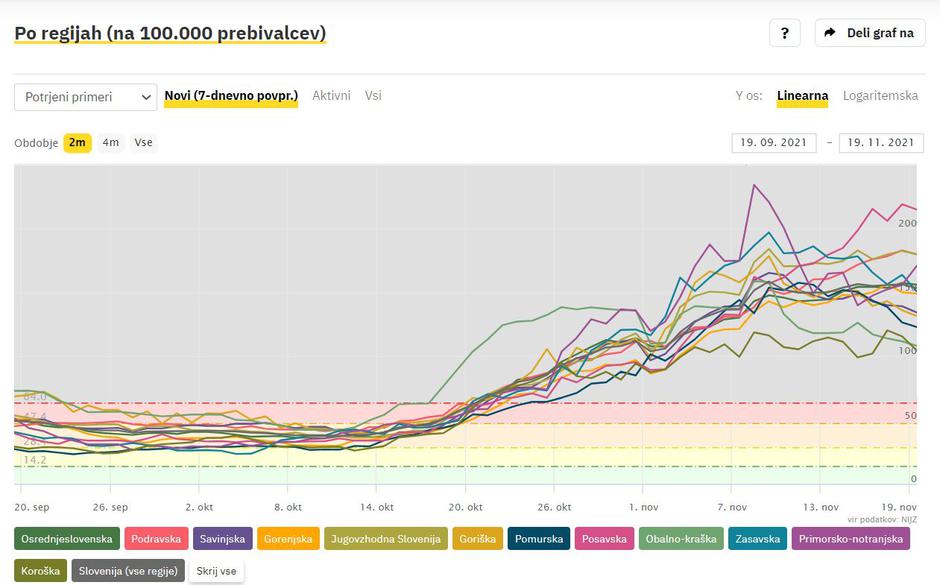Click the question mark help icon

784,33
